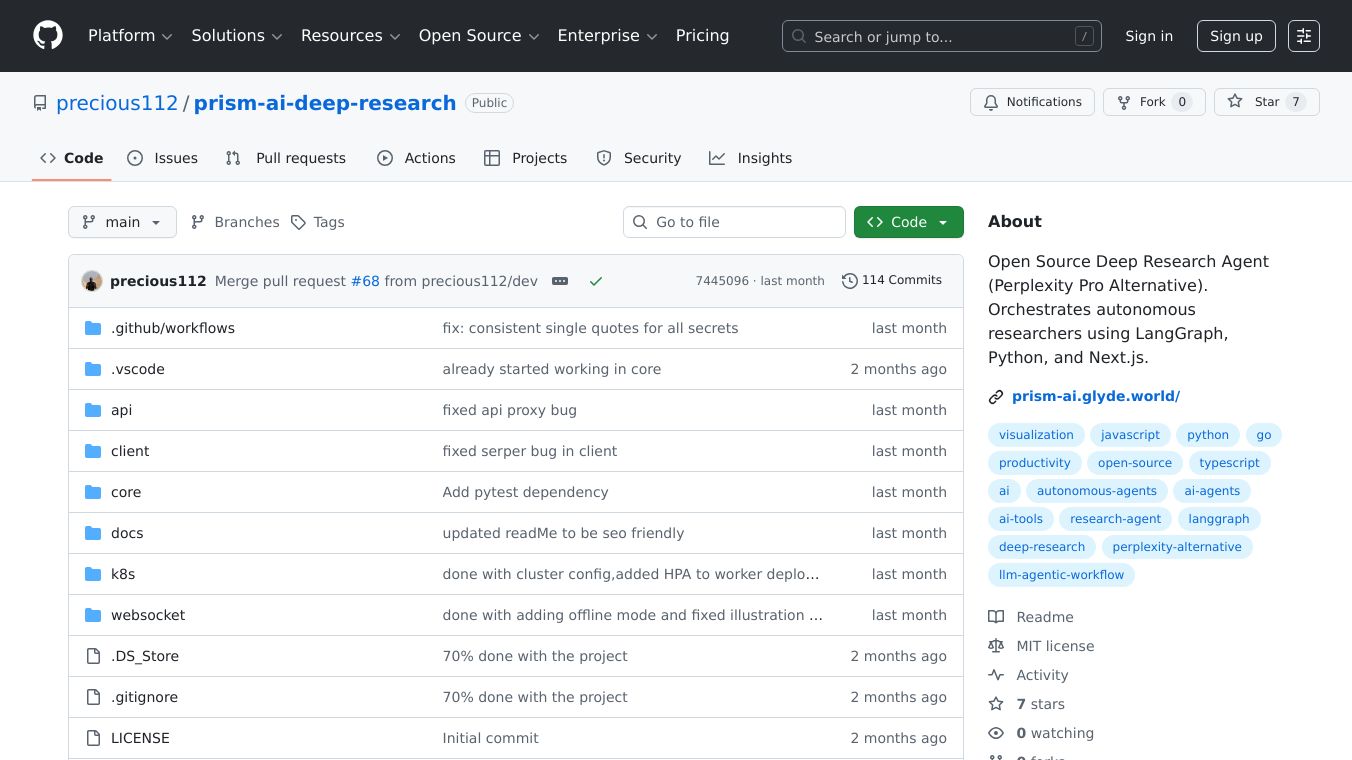The image size is (1352, 760).
Task: Click the Go to file field
Action: click(x=734, y=222)
